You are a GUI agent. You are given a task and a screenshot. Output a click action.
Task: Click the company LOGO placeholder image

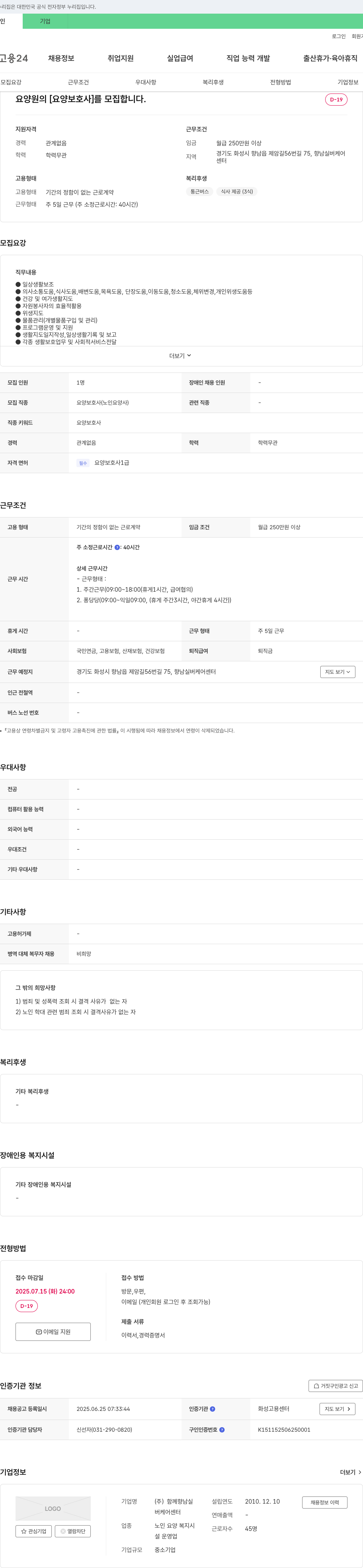click(x=53, y=1508)
